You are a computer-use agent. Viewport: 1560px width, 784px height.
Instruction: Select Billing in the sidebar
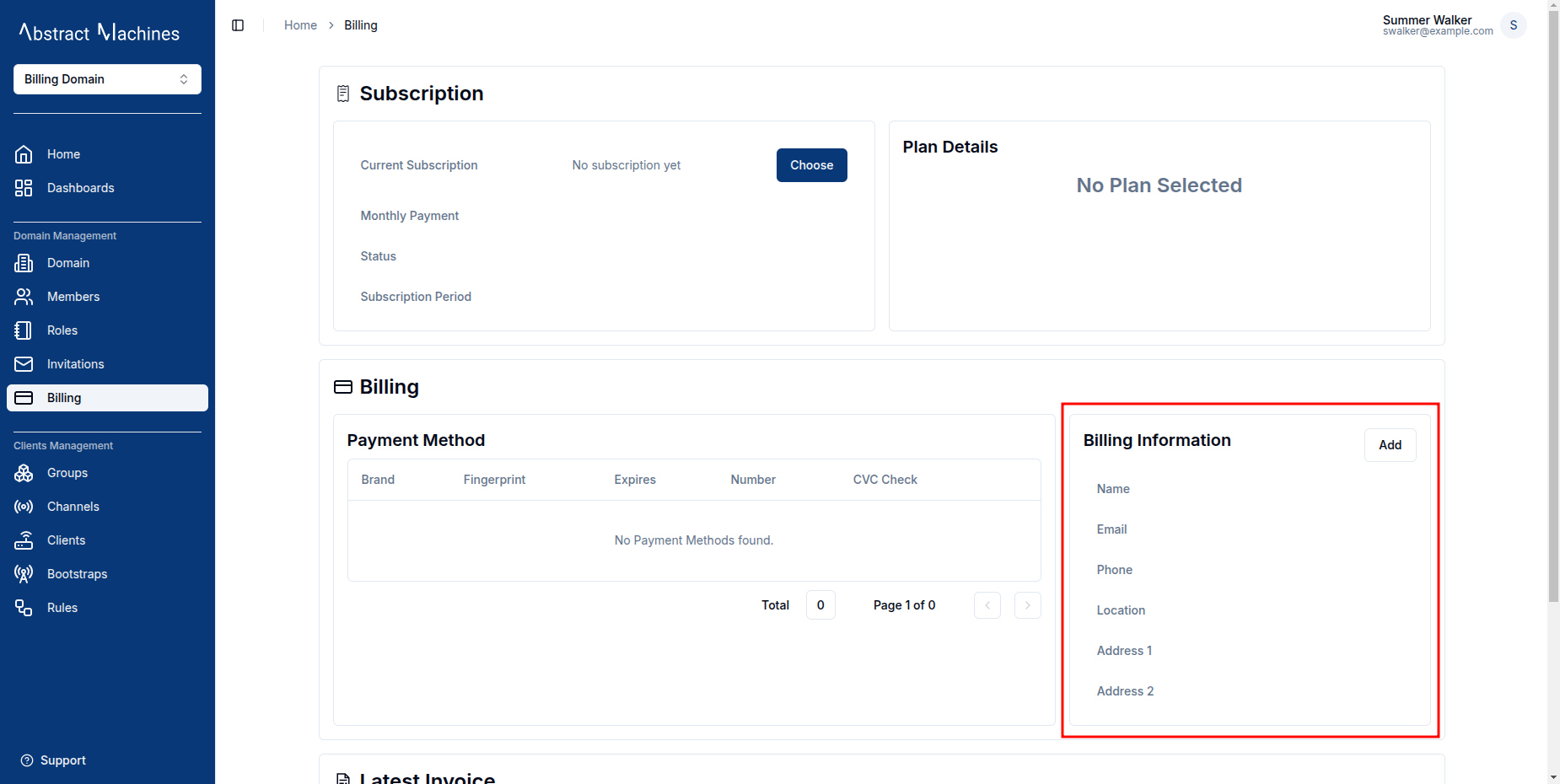coord(107,398)
